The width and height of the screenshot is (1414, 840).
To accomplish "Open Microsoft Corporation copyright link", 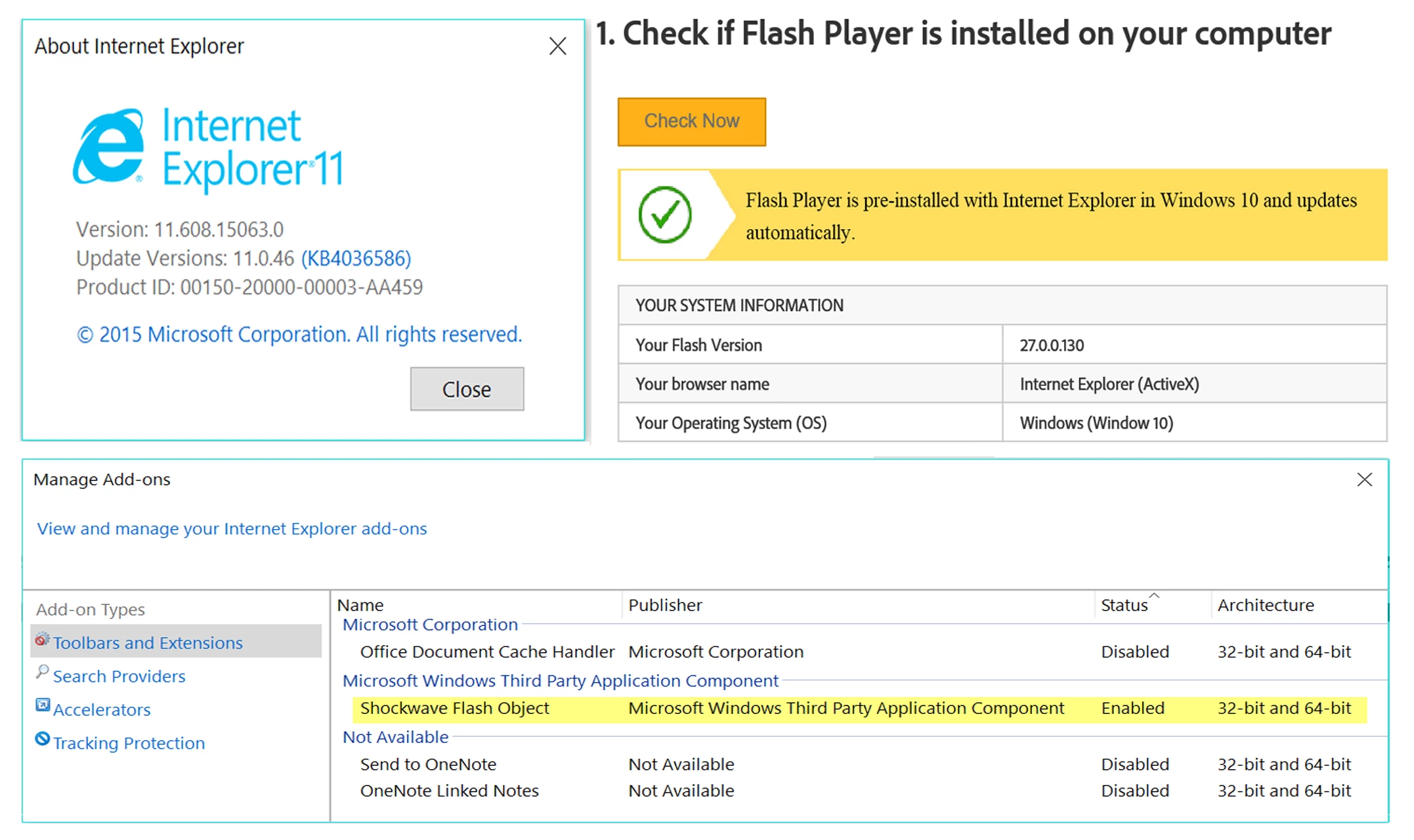I will pyautogui.click(x=299, y=335).
